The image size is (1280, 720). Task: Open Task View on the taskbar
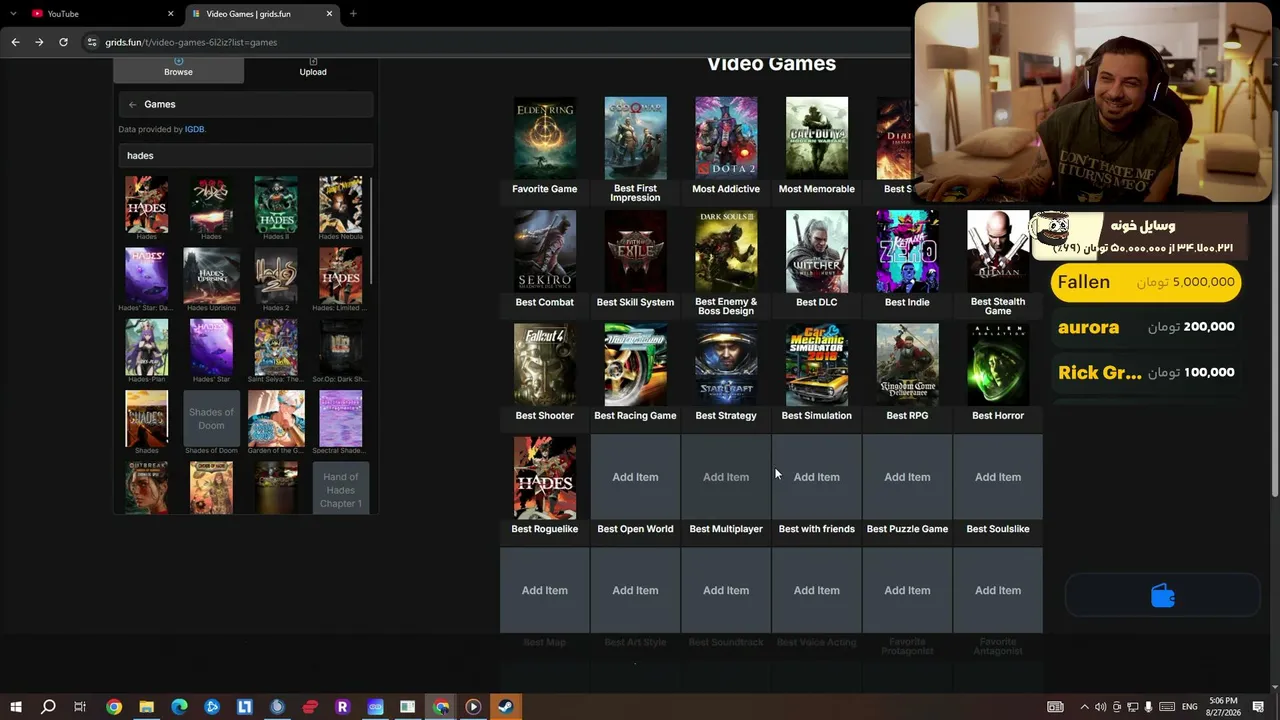80,707
